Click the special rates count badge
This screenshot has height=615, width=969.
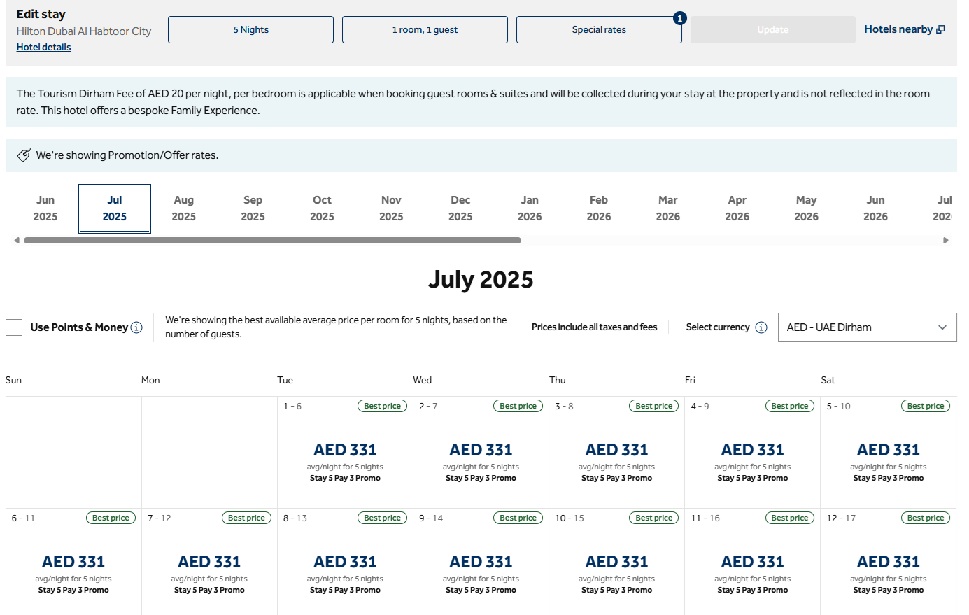pos(680,18)
